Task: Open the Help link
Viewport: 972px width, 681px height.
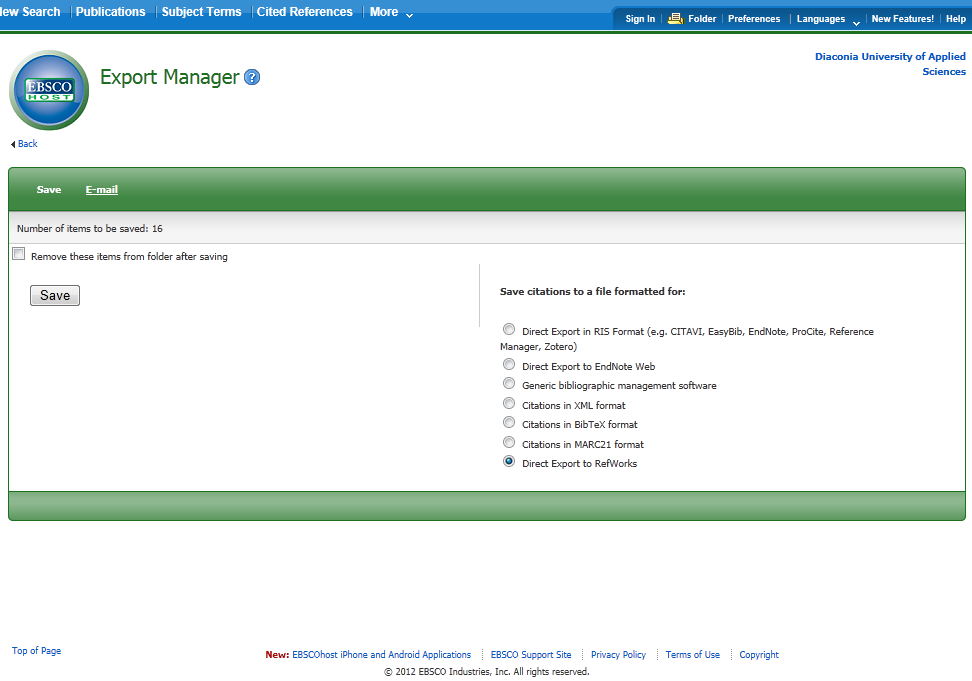Action: coord(955,19)
